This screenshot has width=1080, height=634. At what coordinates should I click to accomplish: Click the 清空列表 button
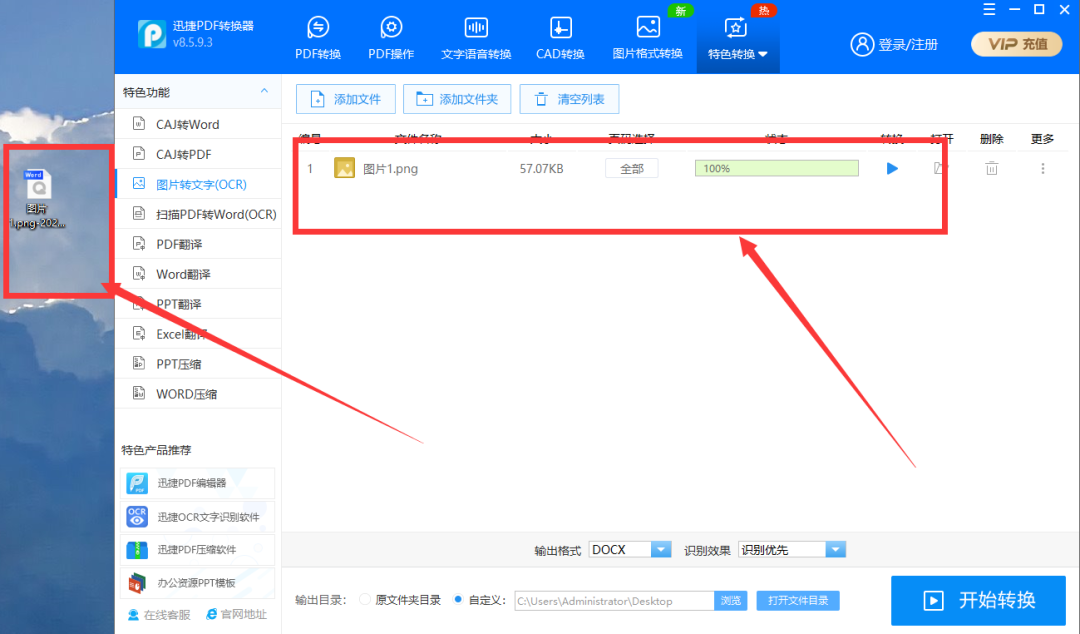point(570,99)
